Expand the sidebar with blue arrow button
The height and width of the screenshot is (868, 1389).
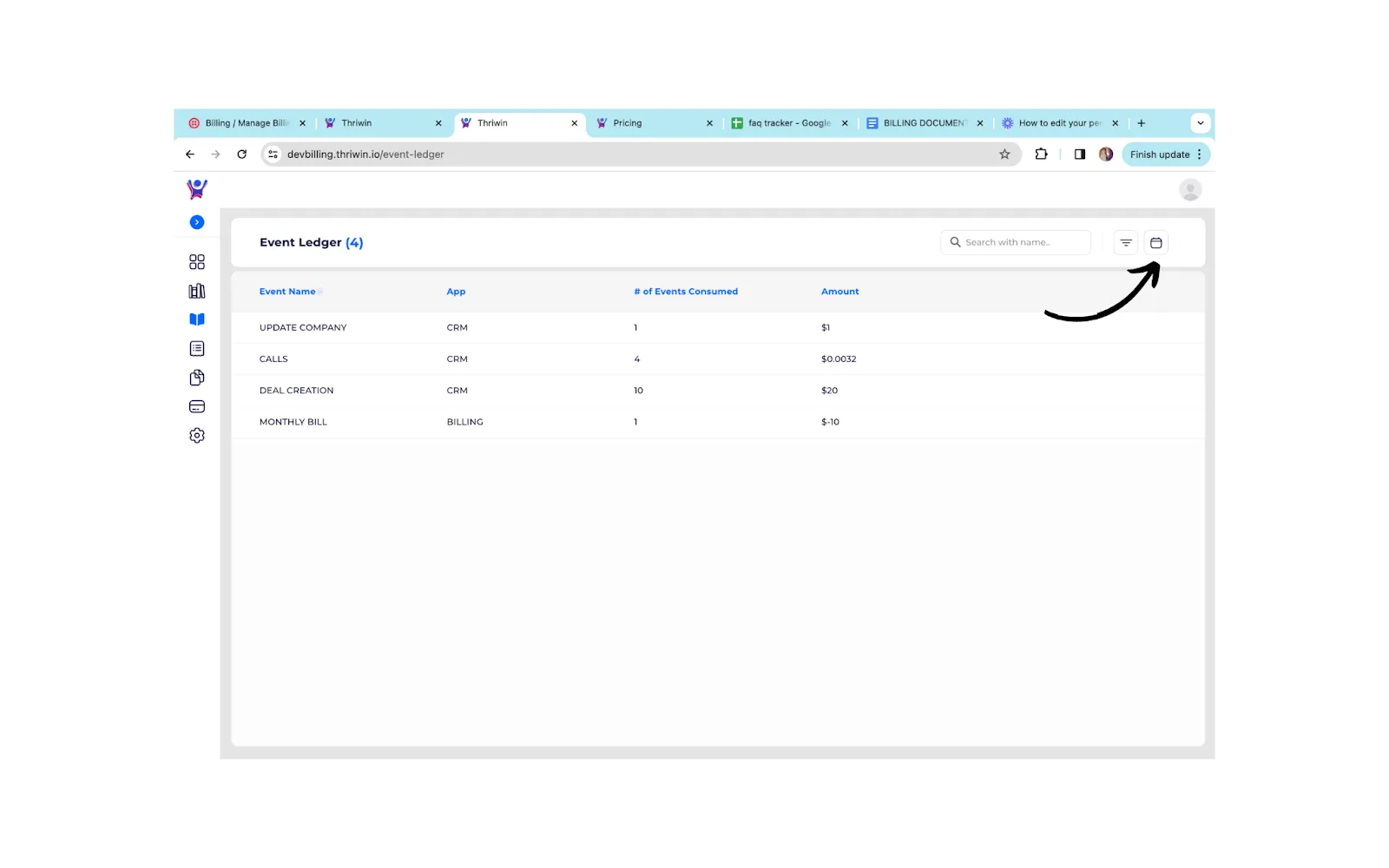click(x=197, y=222)
